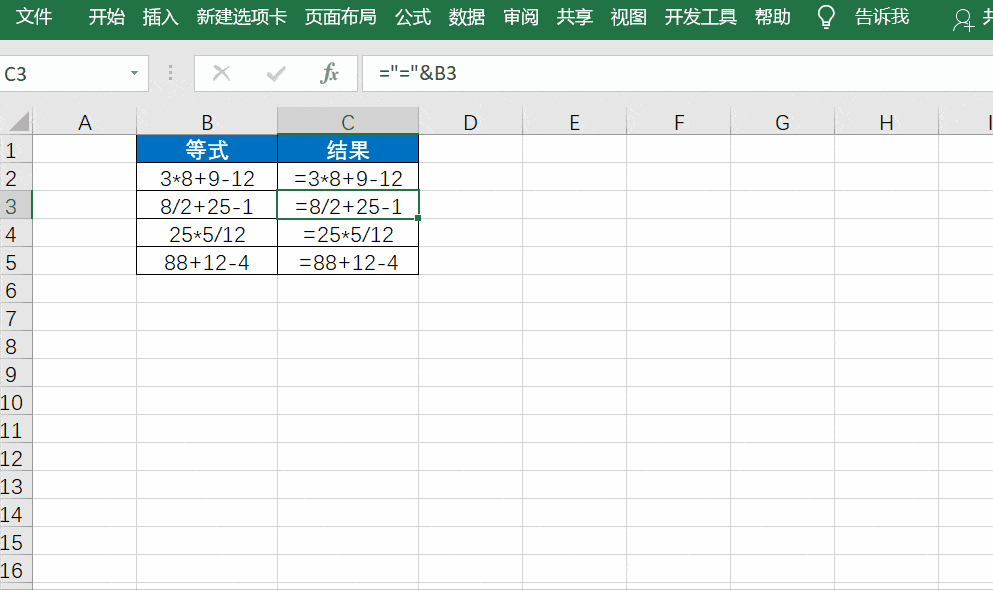This screenshot has width=993, height=590.
Task: Click the ellipsis handle beside Name Box
Action: (x=170, y=73)
